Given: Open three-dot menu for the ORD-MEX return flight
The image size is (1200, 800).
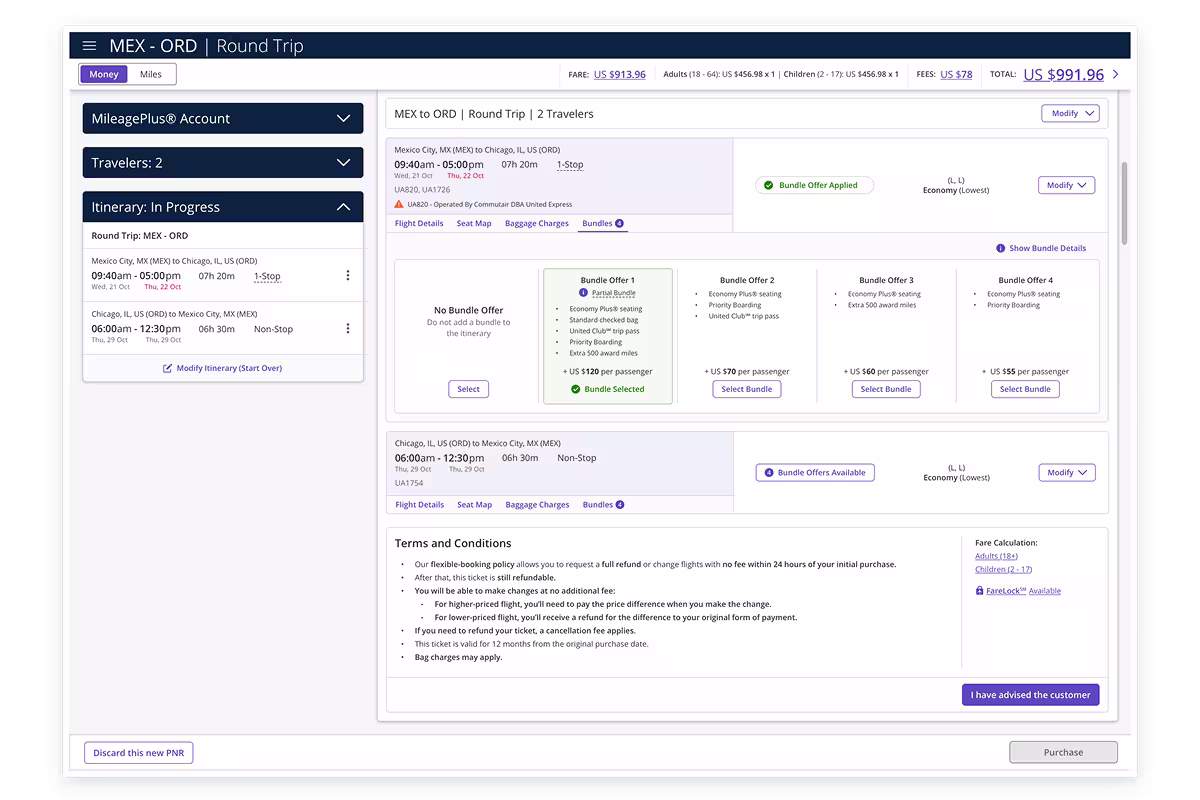Looking at the screenshot, I should click(347, 330).
